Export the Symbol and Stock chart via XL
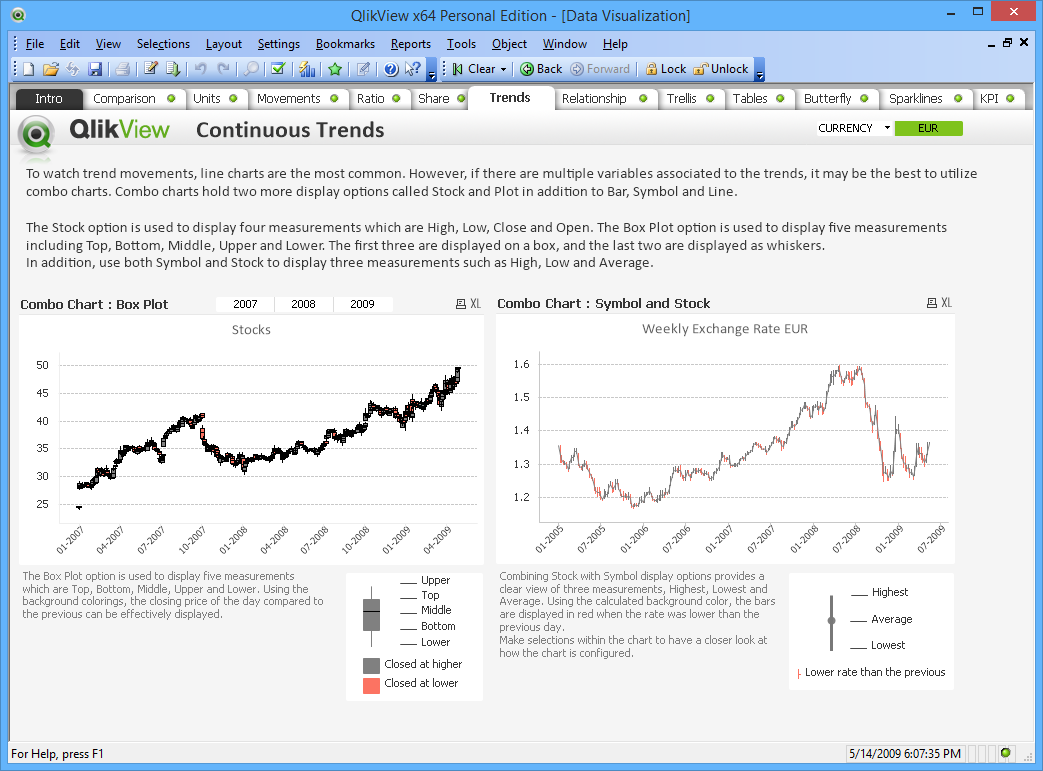 945,303
